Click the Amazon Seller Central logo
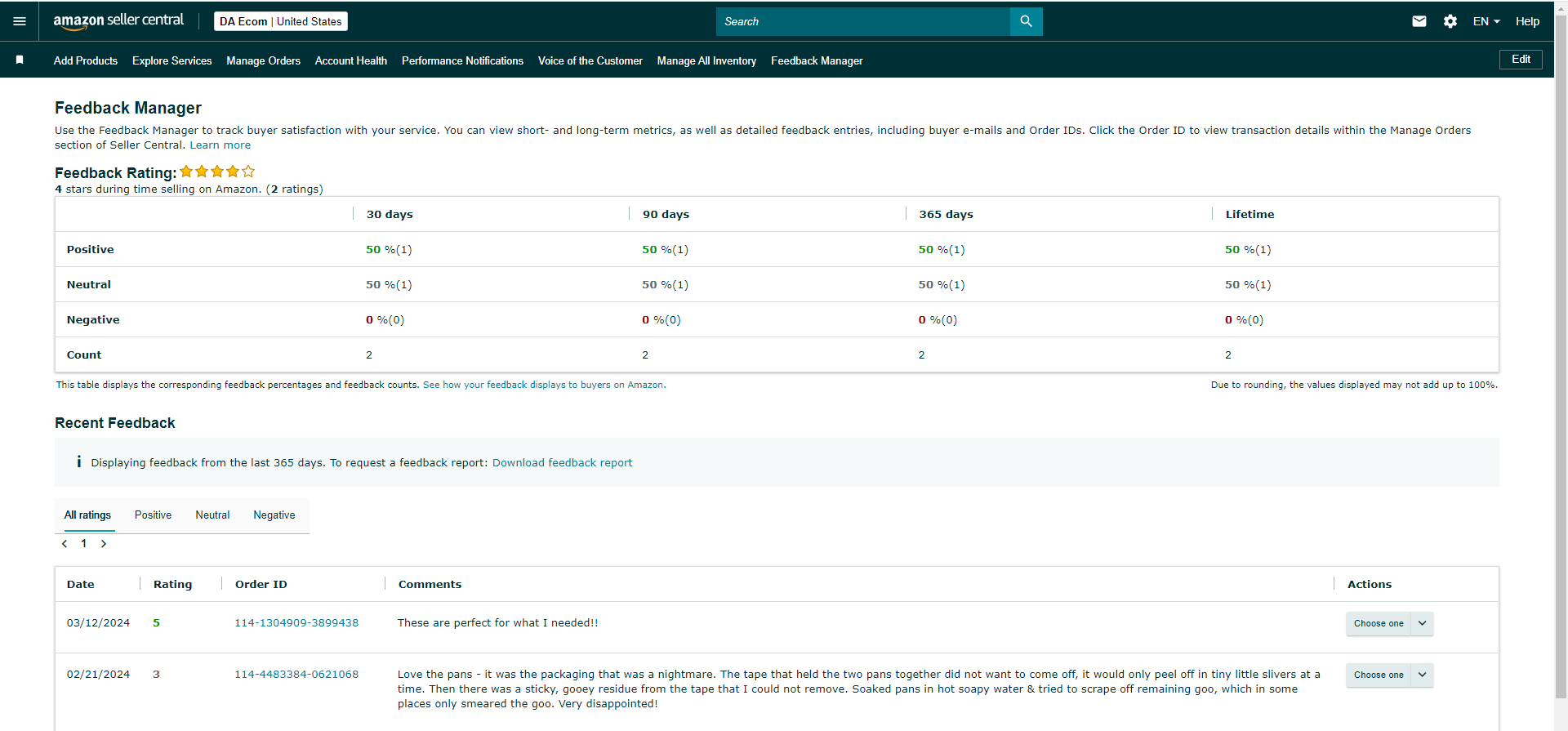 point(118,21)
